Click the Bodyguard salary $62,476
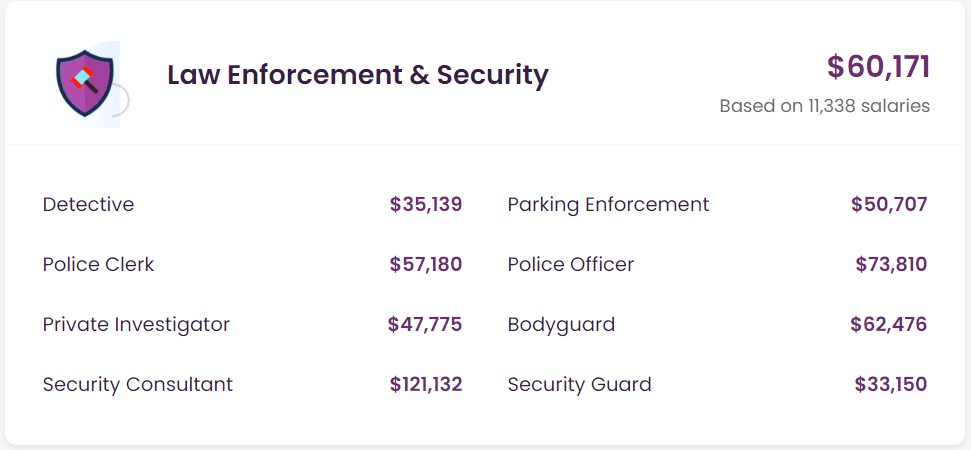This screenshot has width=971, height=450. (888, 325)
